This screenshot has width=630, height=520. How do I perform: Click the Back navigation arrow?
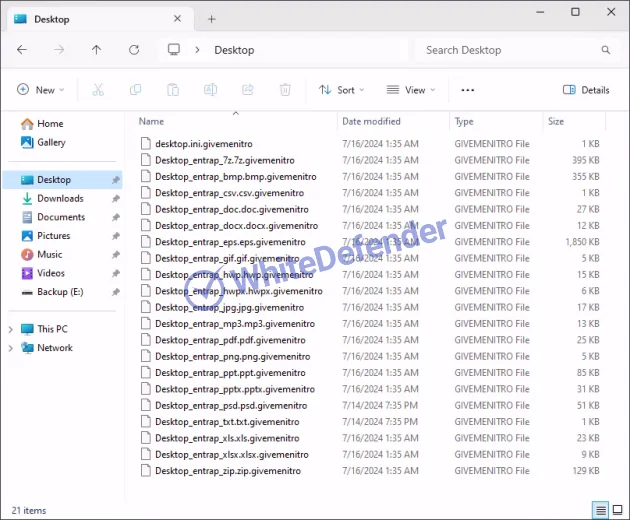[22, 50]
